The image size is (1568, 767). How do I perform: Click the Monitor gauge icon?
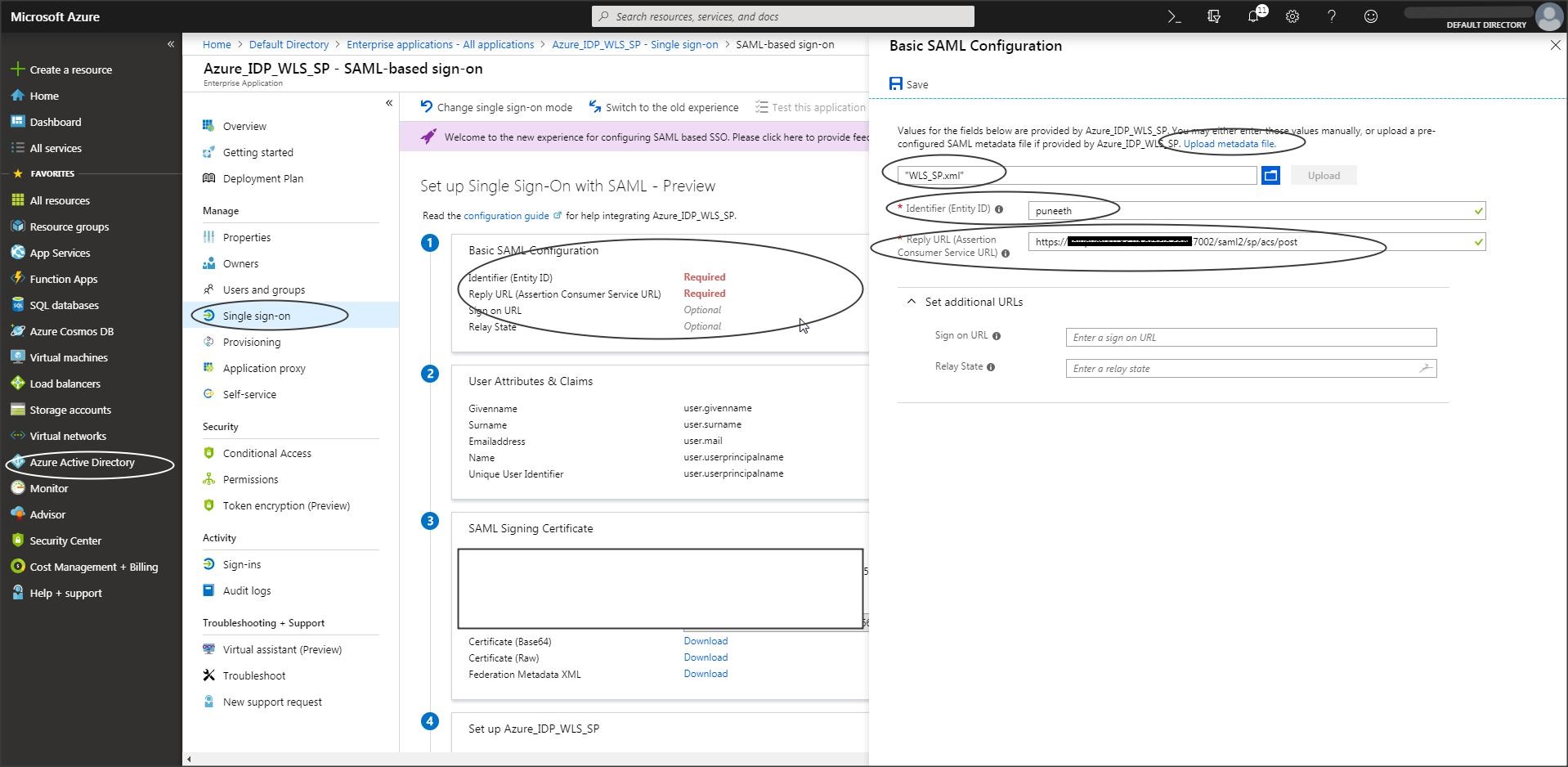pos(17,488)
